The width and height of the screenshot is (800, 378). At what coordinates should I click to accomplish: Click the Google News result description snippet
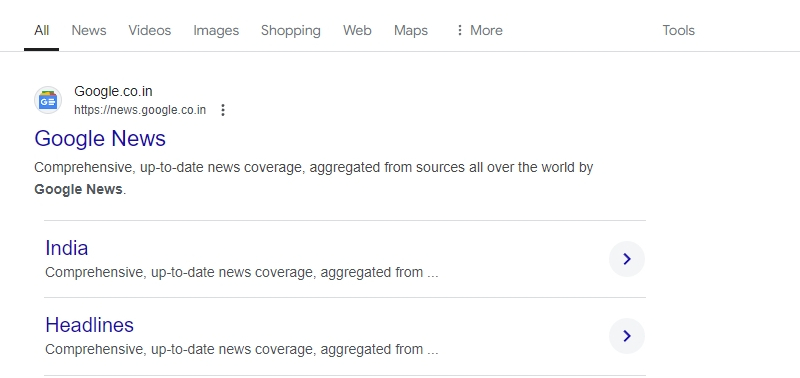tap(313, 179)
